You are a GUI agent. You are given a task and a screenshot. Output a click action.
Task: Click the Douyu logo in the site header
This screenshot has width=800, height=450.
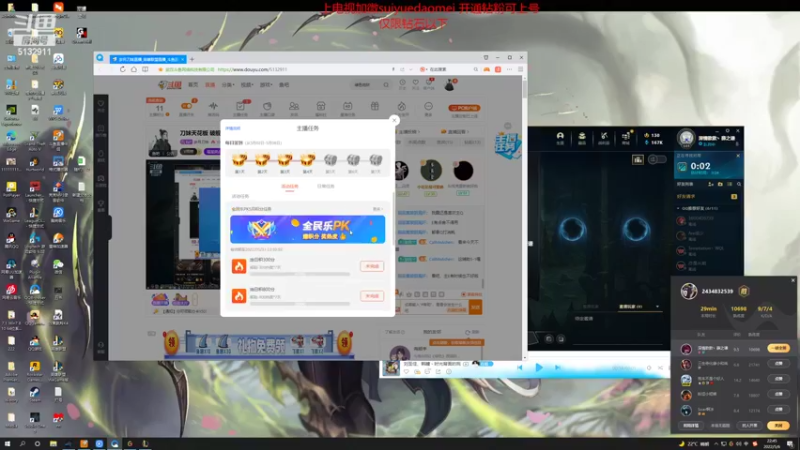pyautogui.click(x=170, y=85)
